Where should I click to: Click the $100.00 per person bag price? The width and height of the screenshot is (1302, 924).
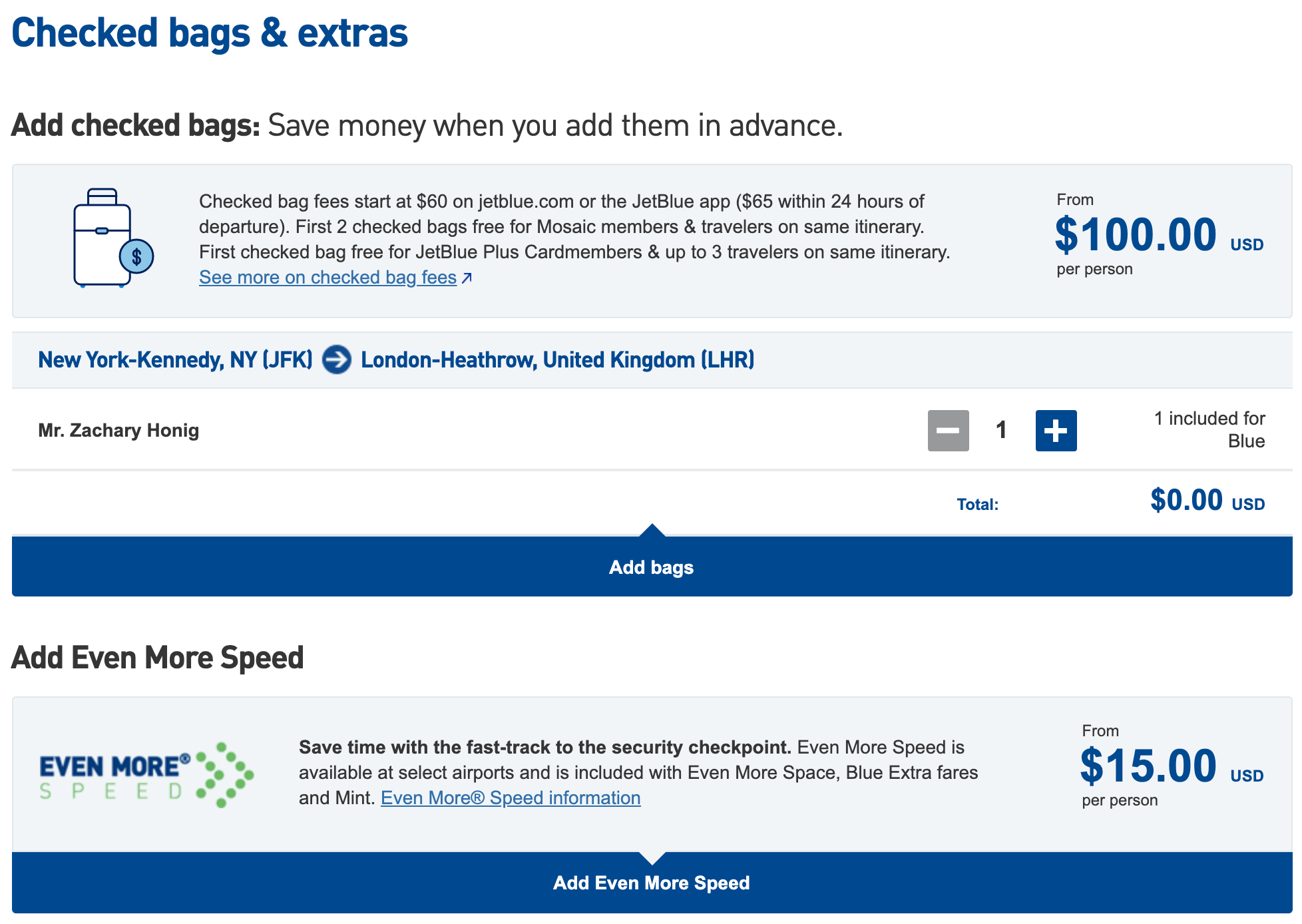[x=1136, y=236]
